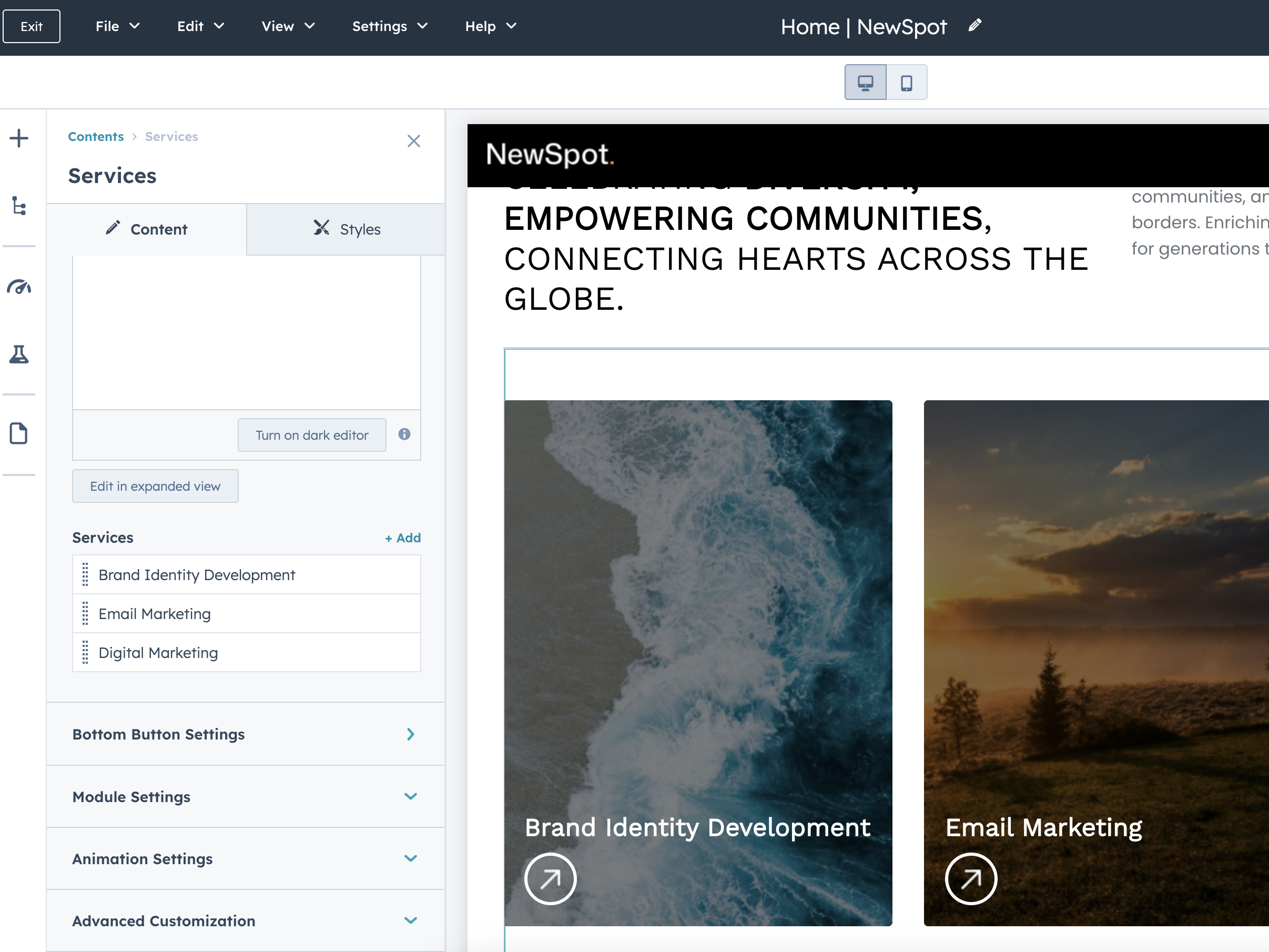
Task: Click the page document icon in sidebar
Action: 19,433
